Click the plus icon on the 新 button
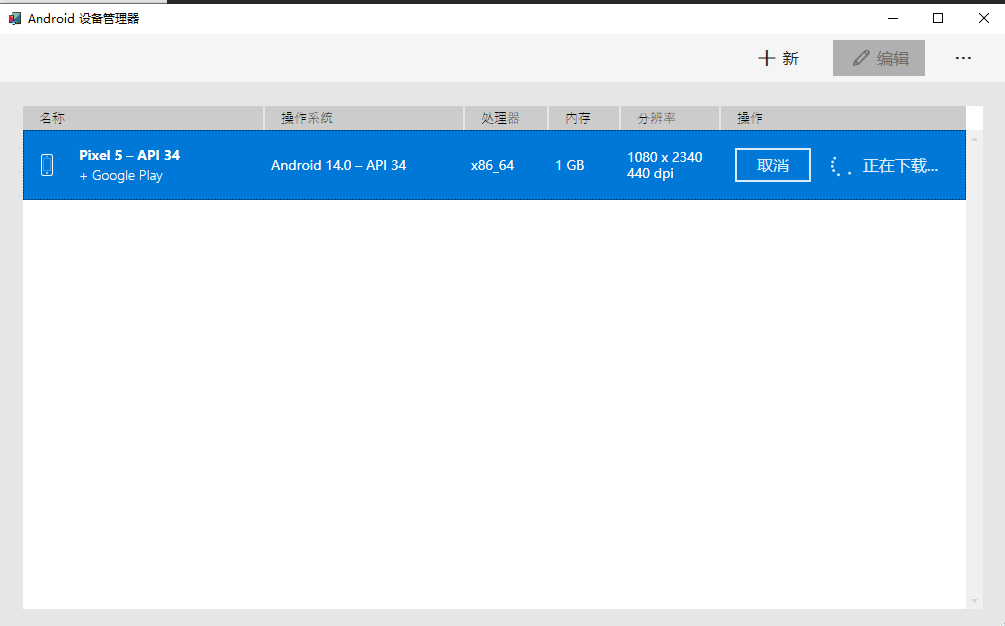The height and width of the screenshot is (626, 1005). [766, 58]
